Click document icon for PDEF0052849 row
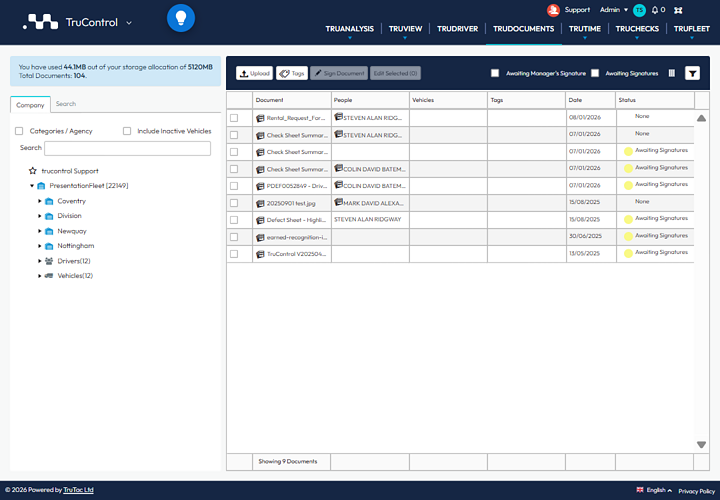This screenshot has height=500, width=720. coord(260,186)
